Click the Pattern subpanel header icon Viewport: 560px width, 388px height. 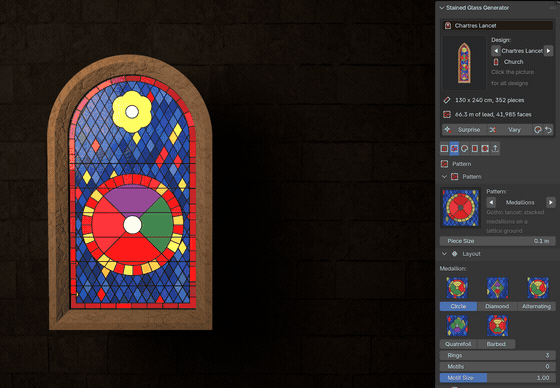(x=455, y=176)
